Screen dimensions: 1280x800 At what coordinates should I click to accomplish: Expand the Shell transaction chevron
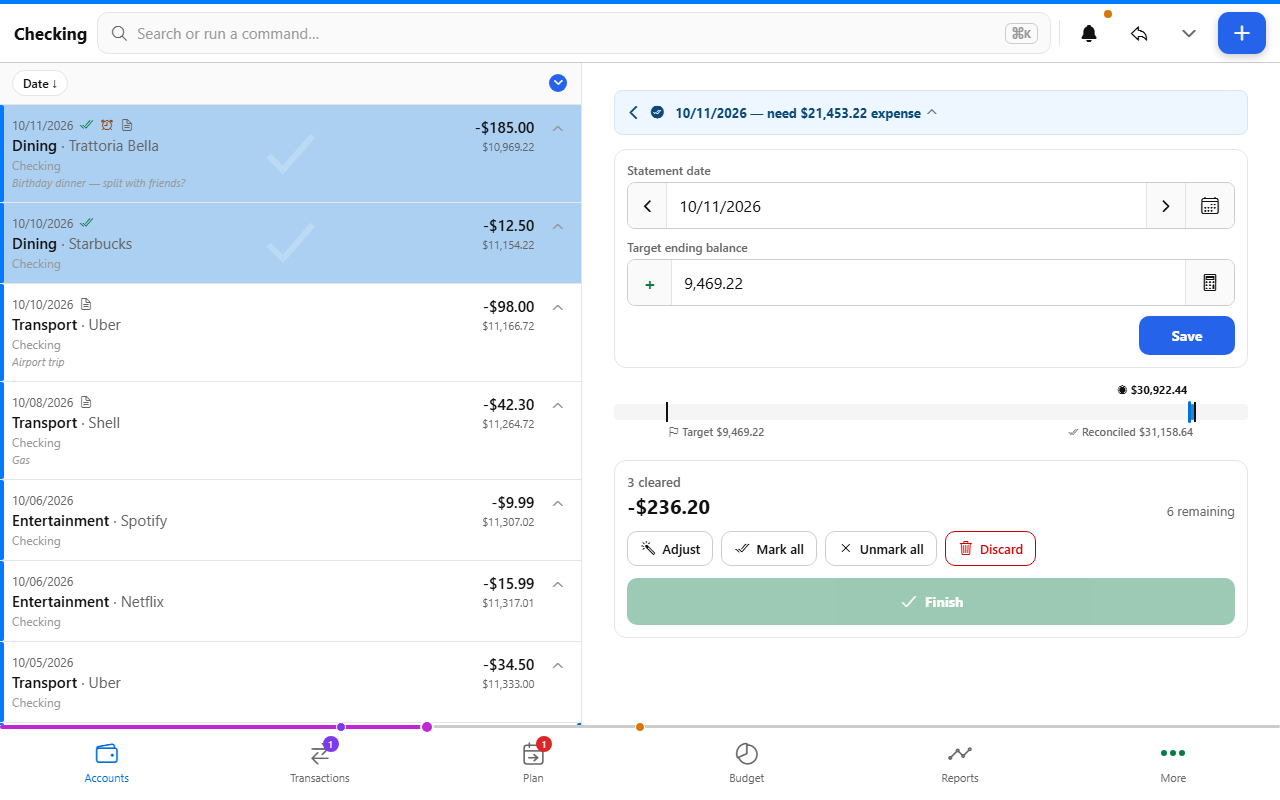point(558,405)
